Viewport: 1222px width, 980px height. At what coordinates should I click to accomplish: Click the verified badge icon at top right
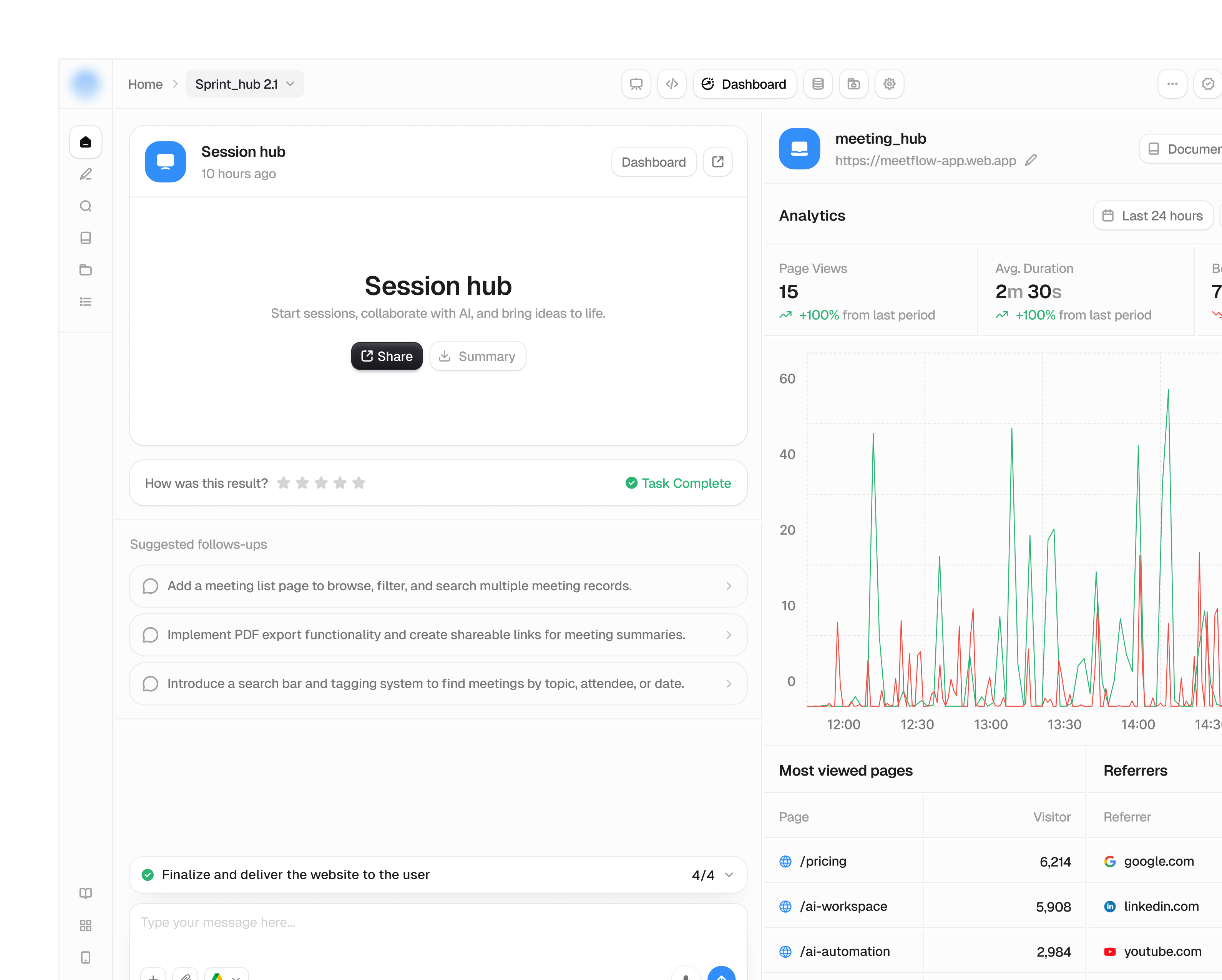click(x=1208, y=84)
